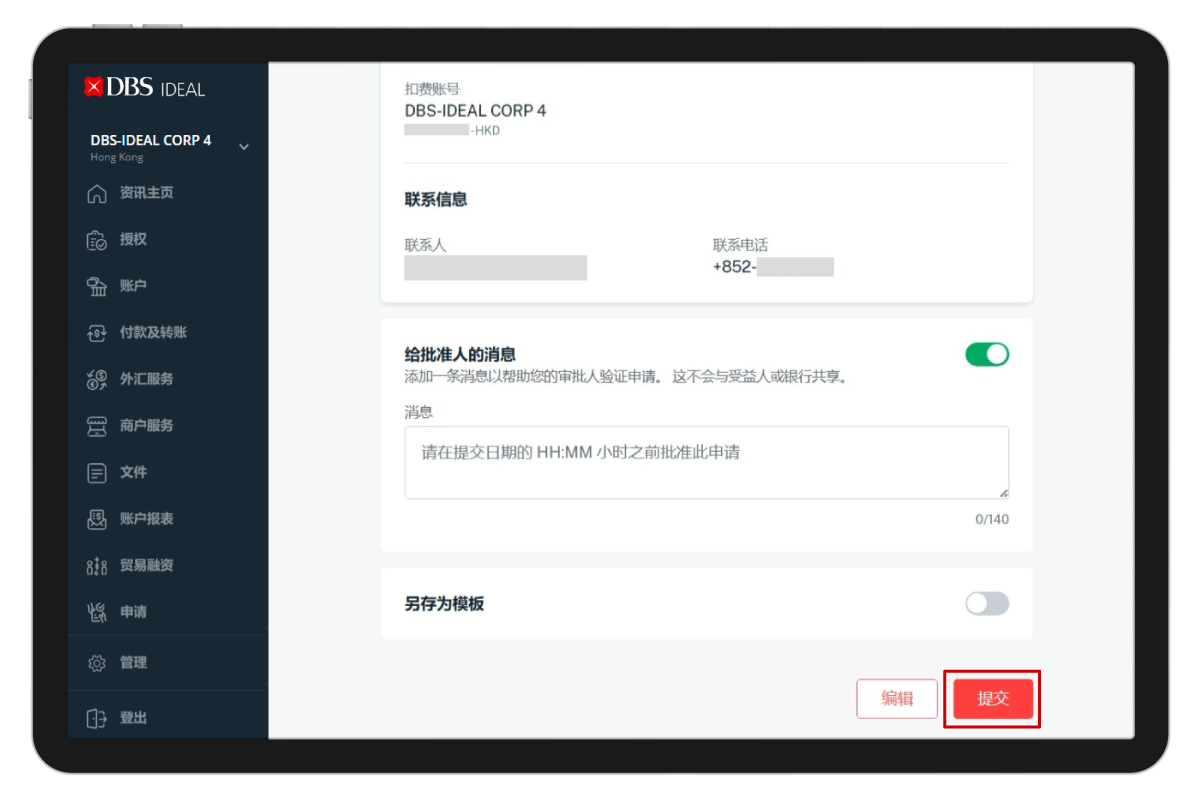The image size is (1200, 800).
Task: Click the sliders icon beside 贸易融资
Action: pos(97,566)
